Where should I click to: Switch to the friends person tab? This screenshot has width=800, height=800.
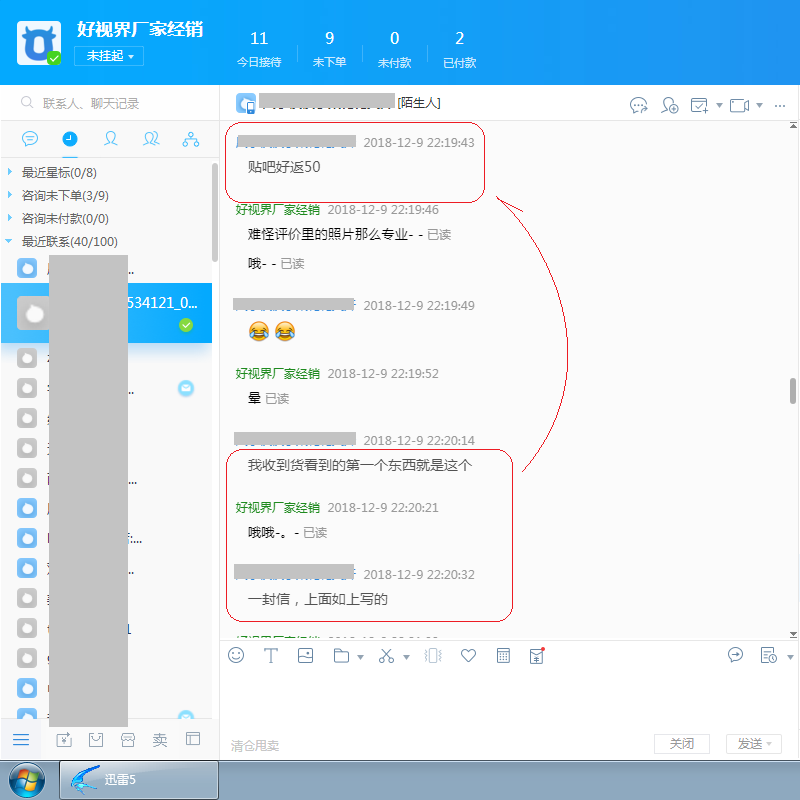click(x=111, y=138)
